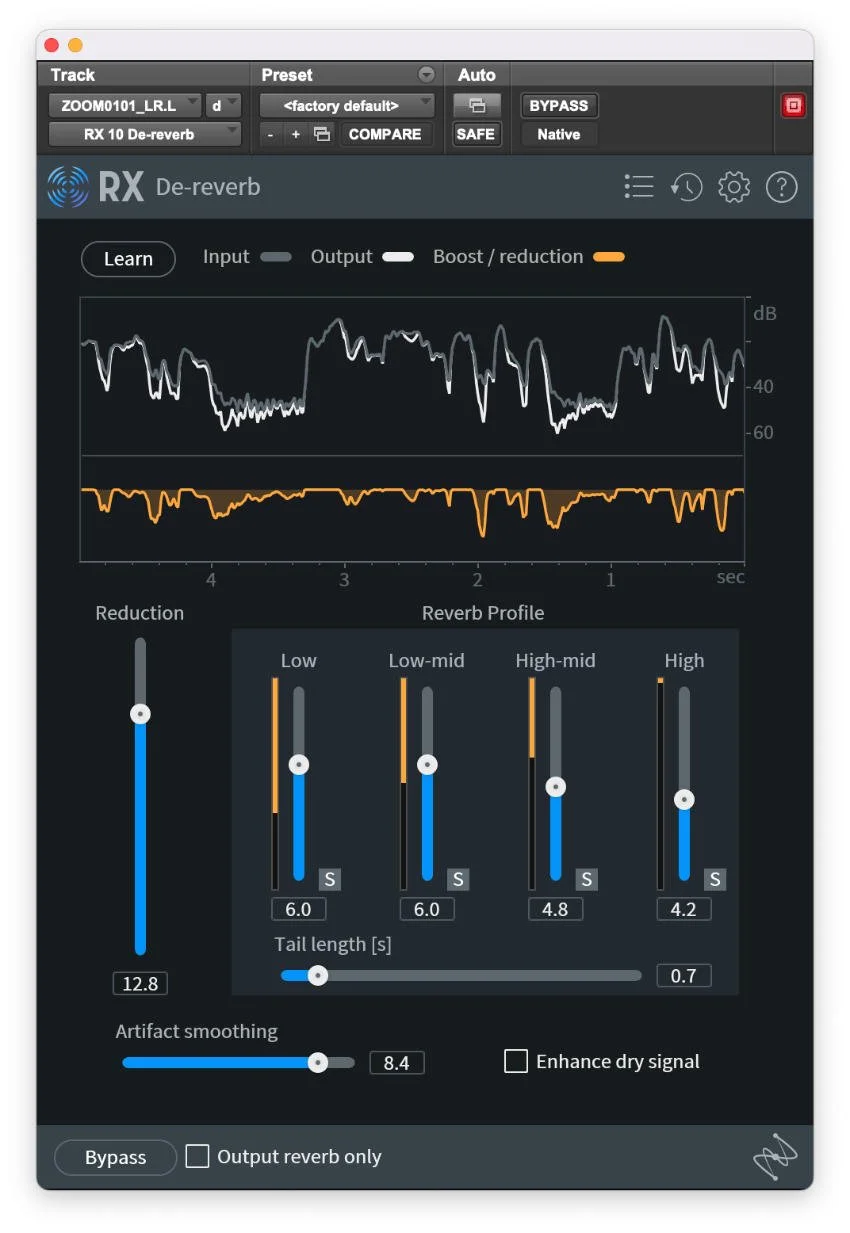Open the De-reverb settings gear icon

point(733,186)
